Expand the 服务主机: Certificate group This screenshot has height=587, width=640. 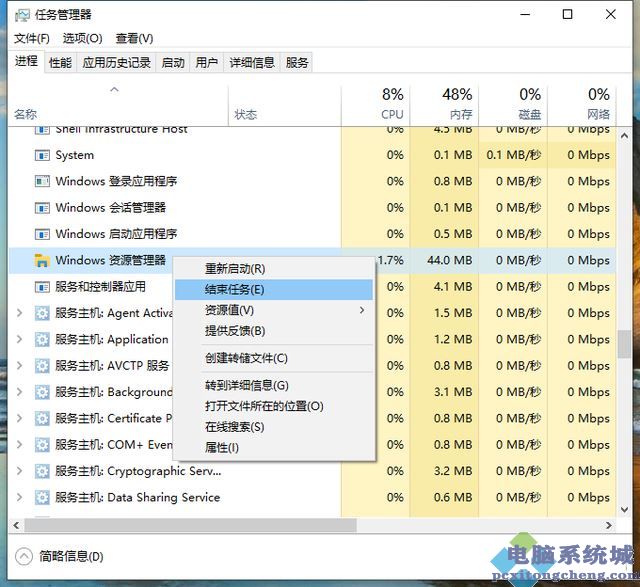click(19, 418)
